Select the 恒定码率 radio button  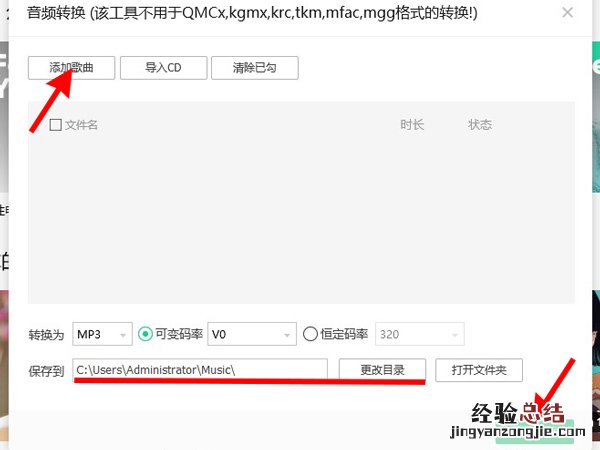point(310,334)
